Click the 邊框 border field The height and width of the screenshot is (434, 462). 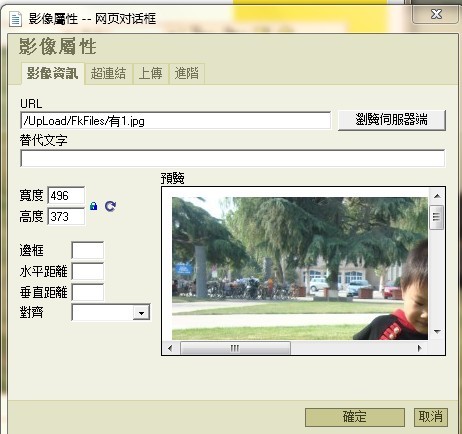88,250
